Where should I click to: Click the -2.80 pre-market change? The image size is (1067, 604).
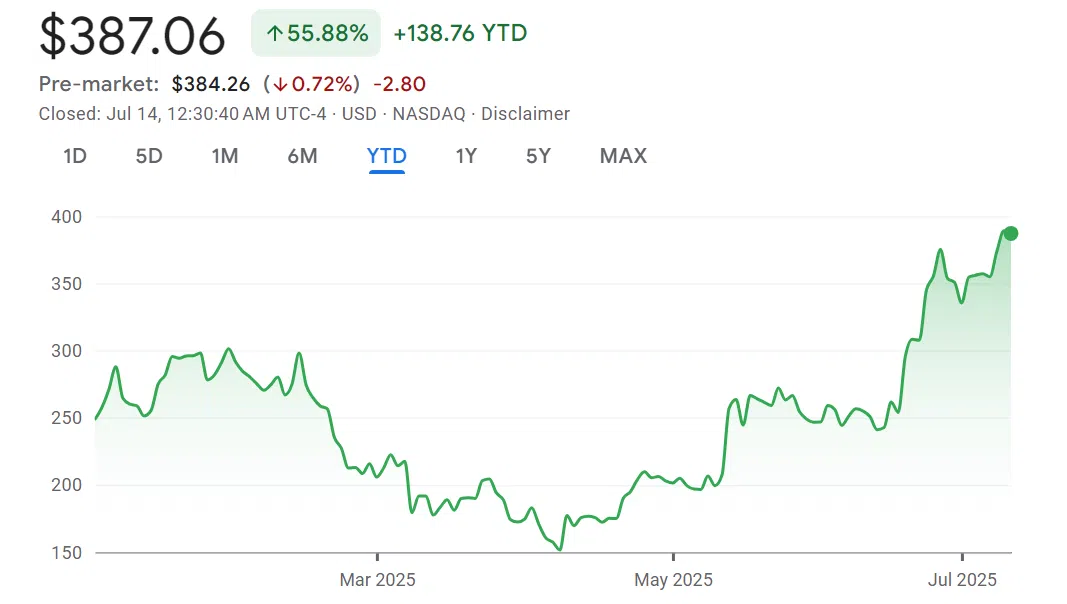coord(399,84)
